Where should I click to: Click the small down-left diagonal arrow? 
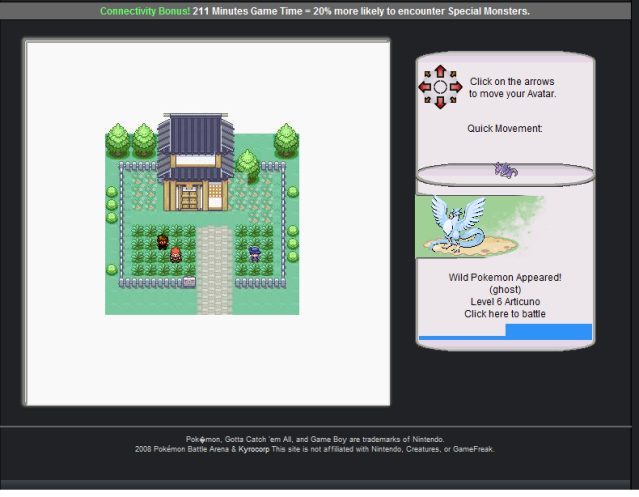click(427, 100)
